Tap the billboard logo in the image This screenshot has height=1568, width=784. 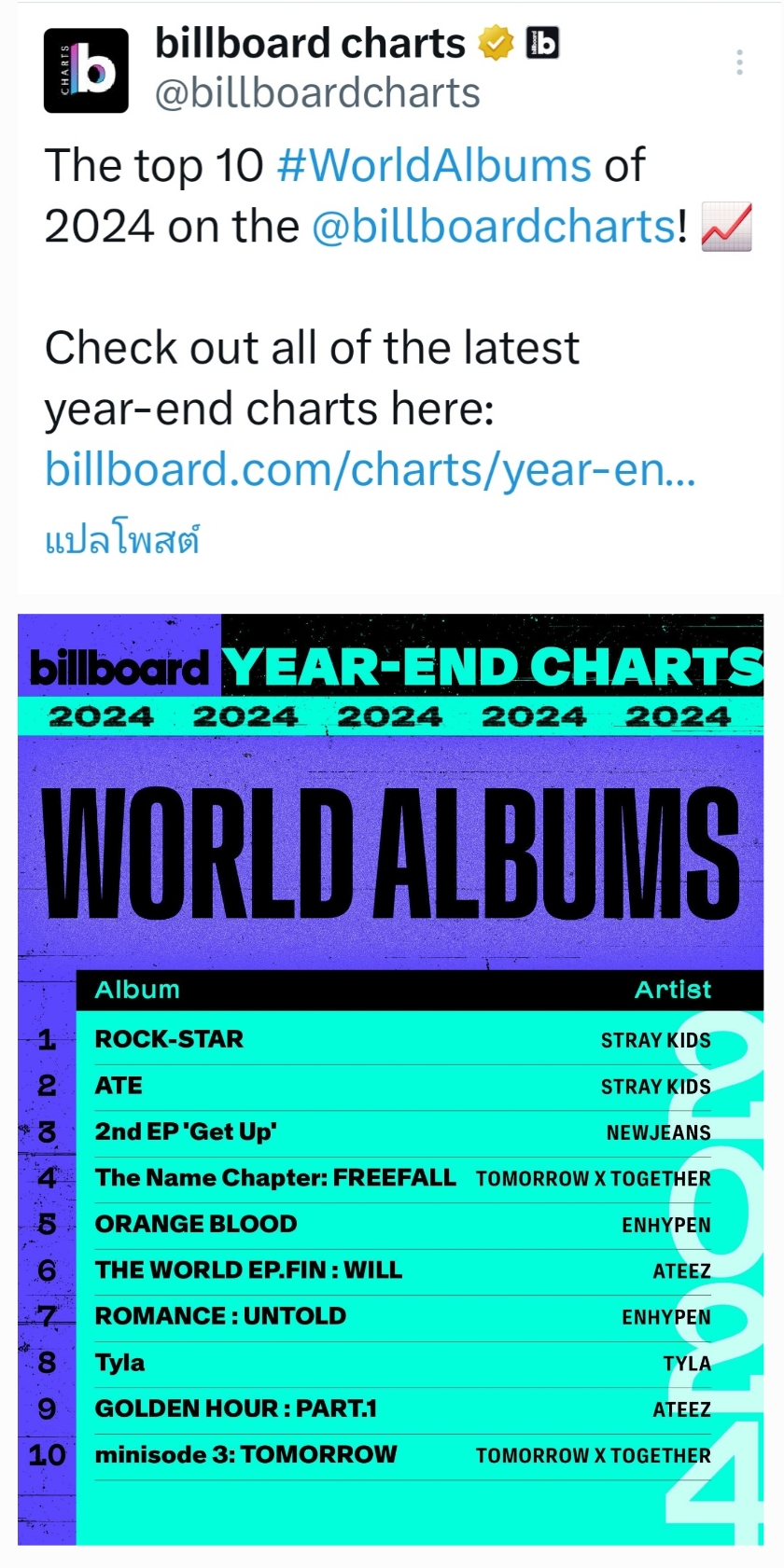(x=119, y=667)
